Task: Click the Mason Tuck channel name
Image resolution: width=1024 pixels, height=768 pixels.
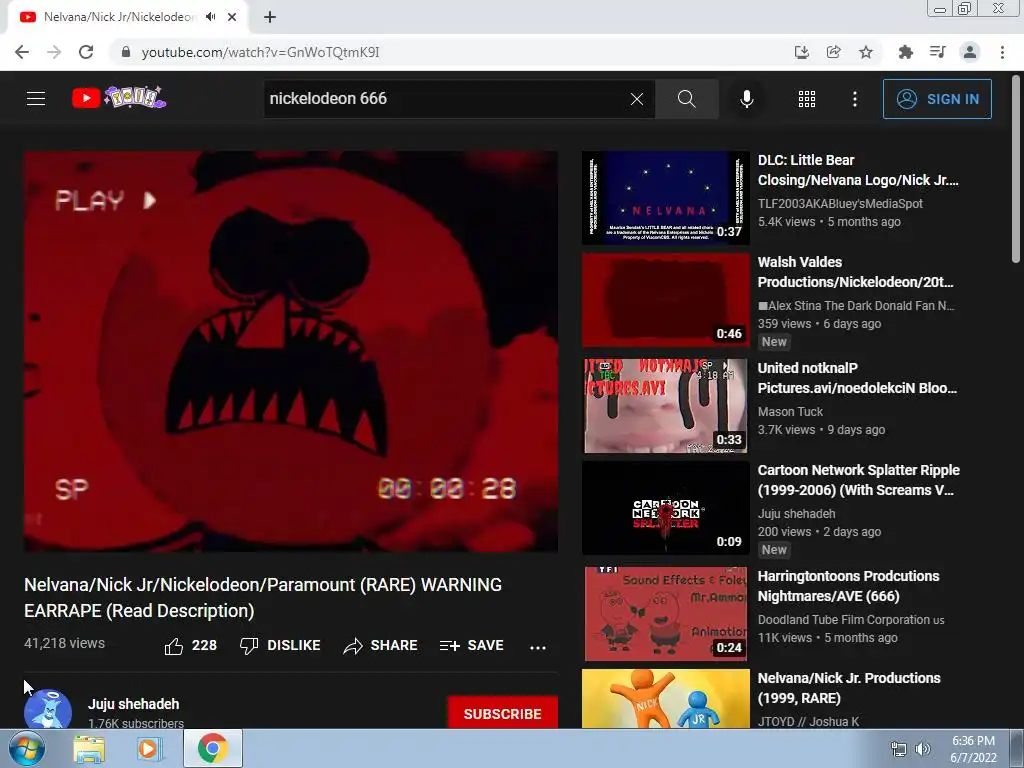Action: point(790,411)
